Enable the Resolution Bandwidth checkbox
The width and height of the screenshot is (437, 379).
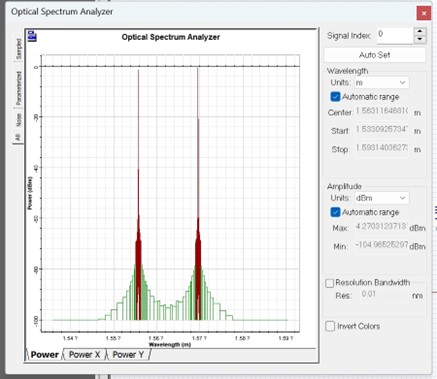pyautogui.click(x=329, y=283)
